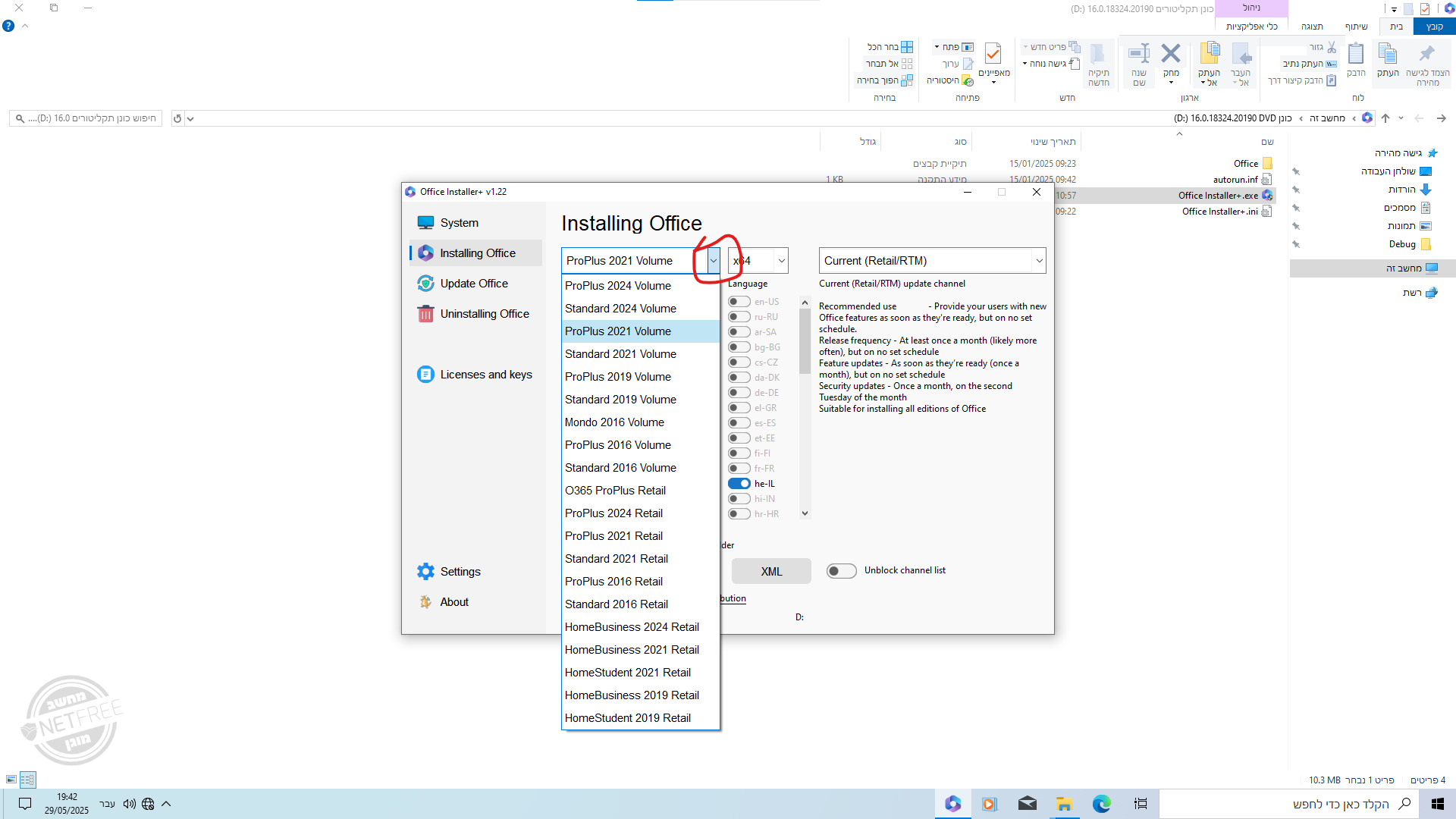Toggle the hi-IN language switch
Screen dimensions: 1456x819
coord(739,499)
